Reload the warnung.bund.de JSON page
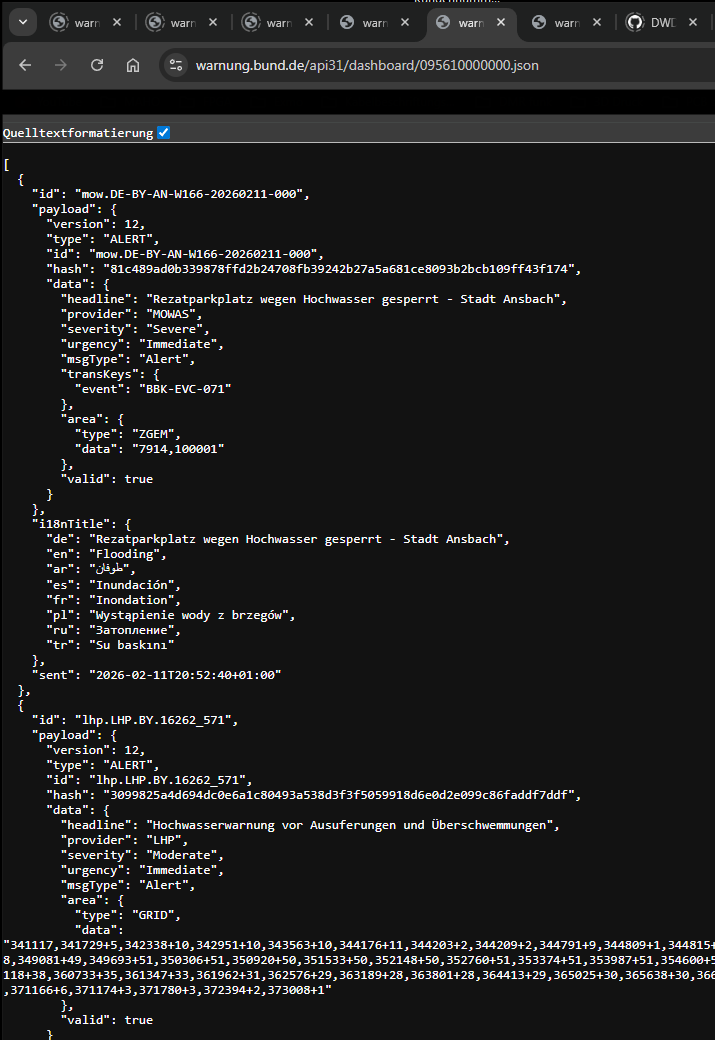This screenshot has width=715, height=1040. click(x=97, y=65)
